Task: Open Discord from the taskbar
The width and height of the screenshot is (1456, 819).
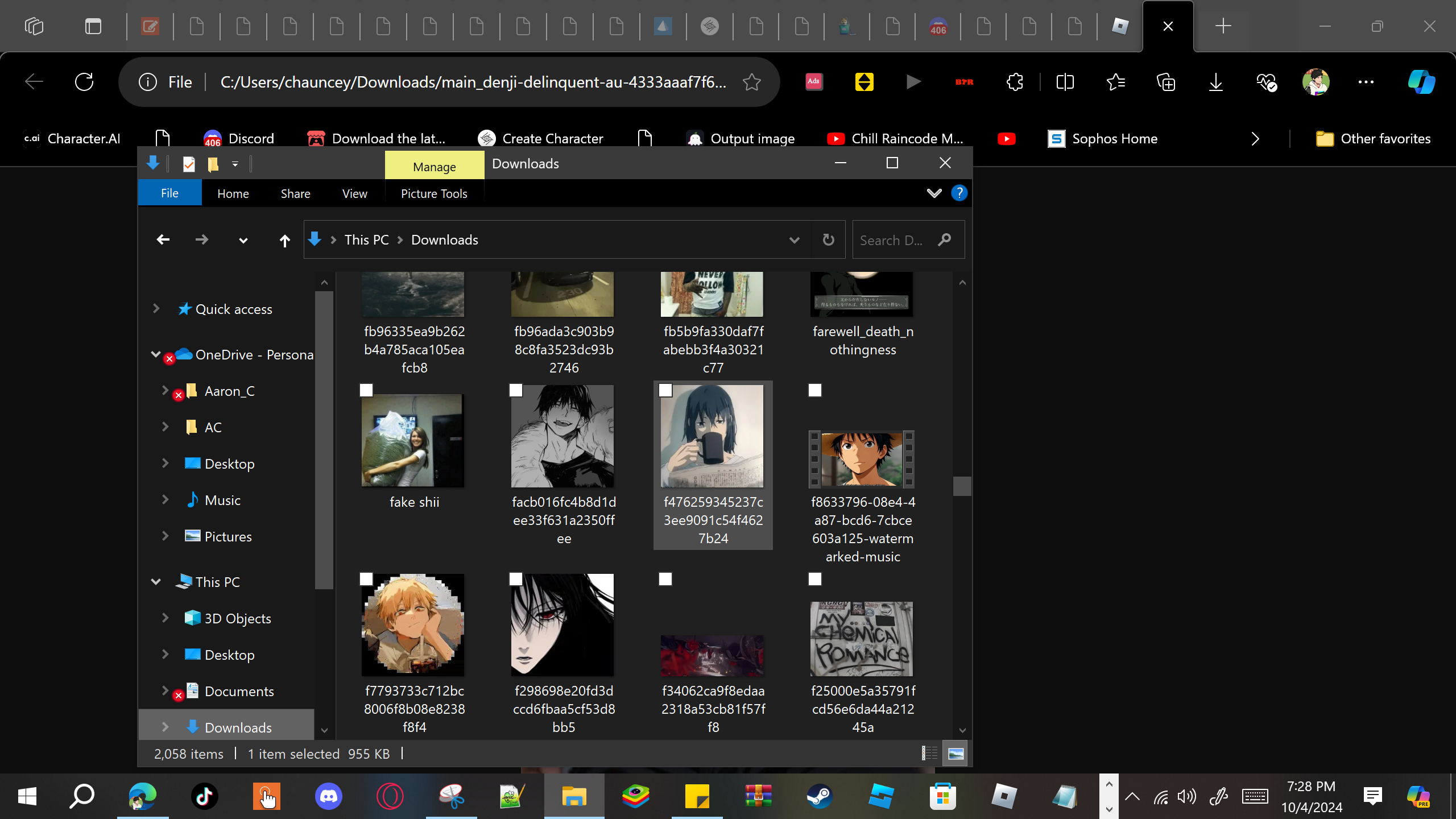Action: click(329, 796)
